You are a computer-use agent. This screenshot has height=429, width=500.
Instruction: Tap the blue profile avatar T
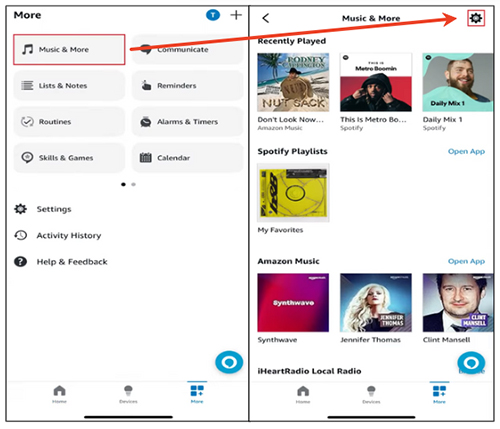213,15
